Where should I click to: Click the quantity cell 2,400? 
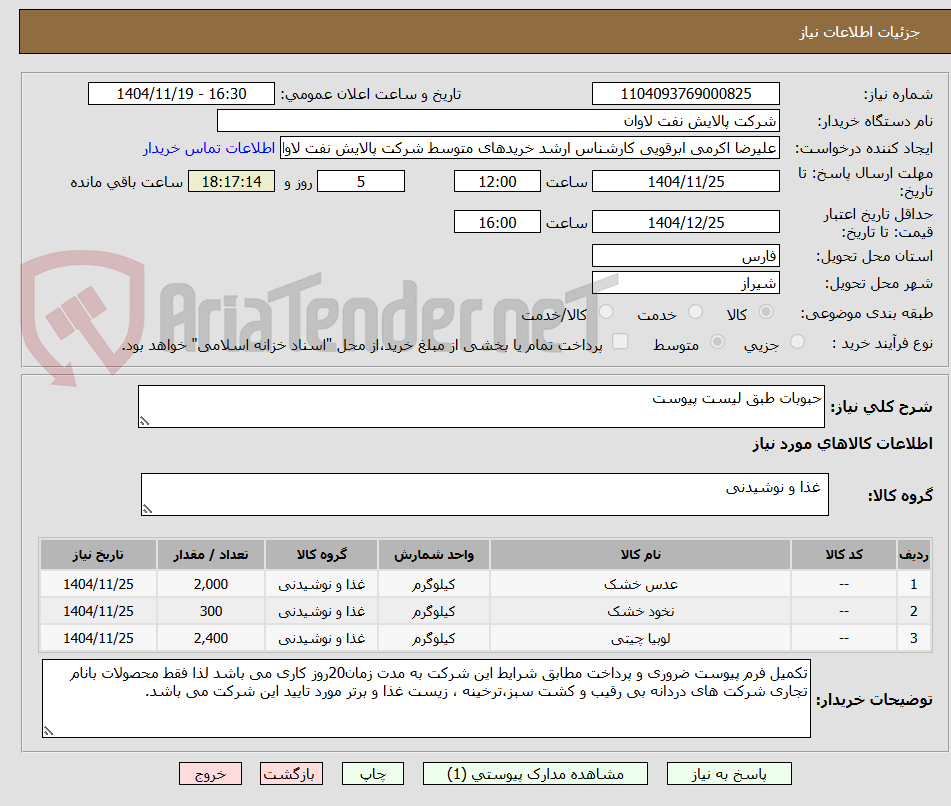[211, 638]
